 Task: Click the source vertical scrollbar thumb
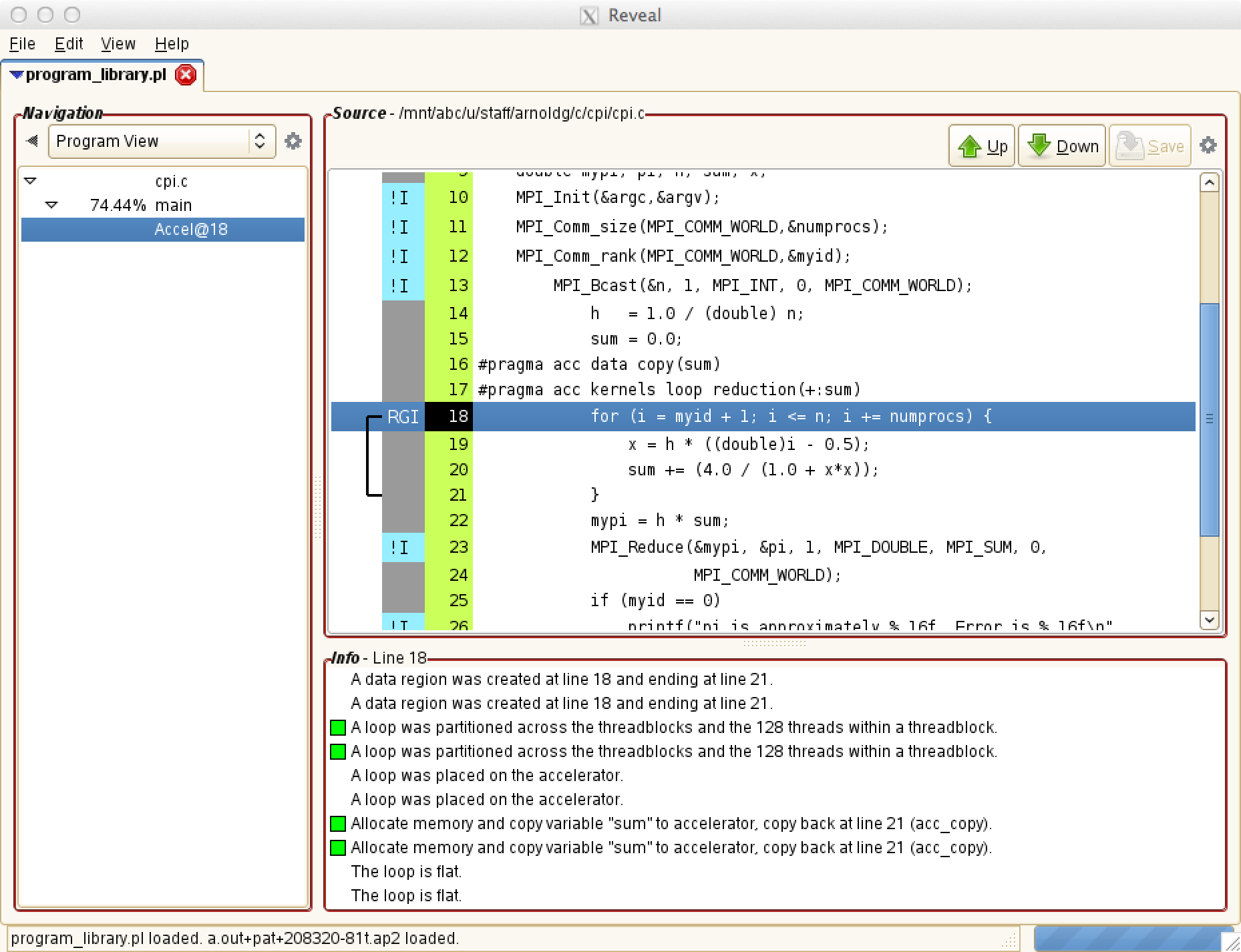tap(1209, 419)
